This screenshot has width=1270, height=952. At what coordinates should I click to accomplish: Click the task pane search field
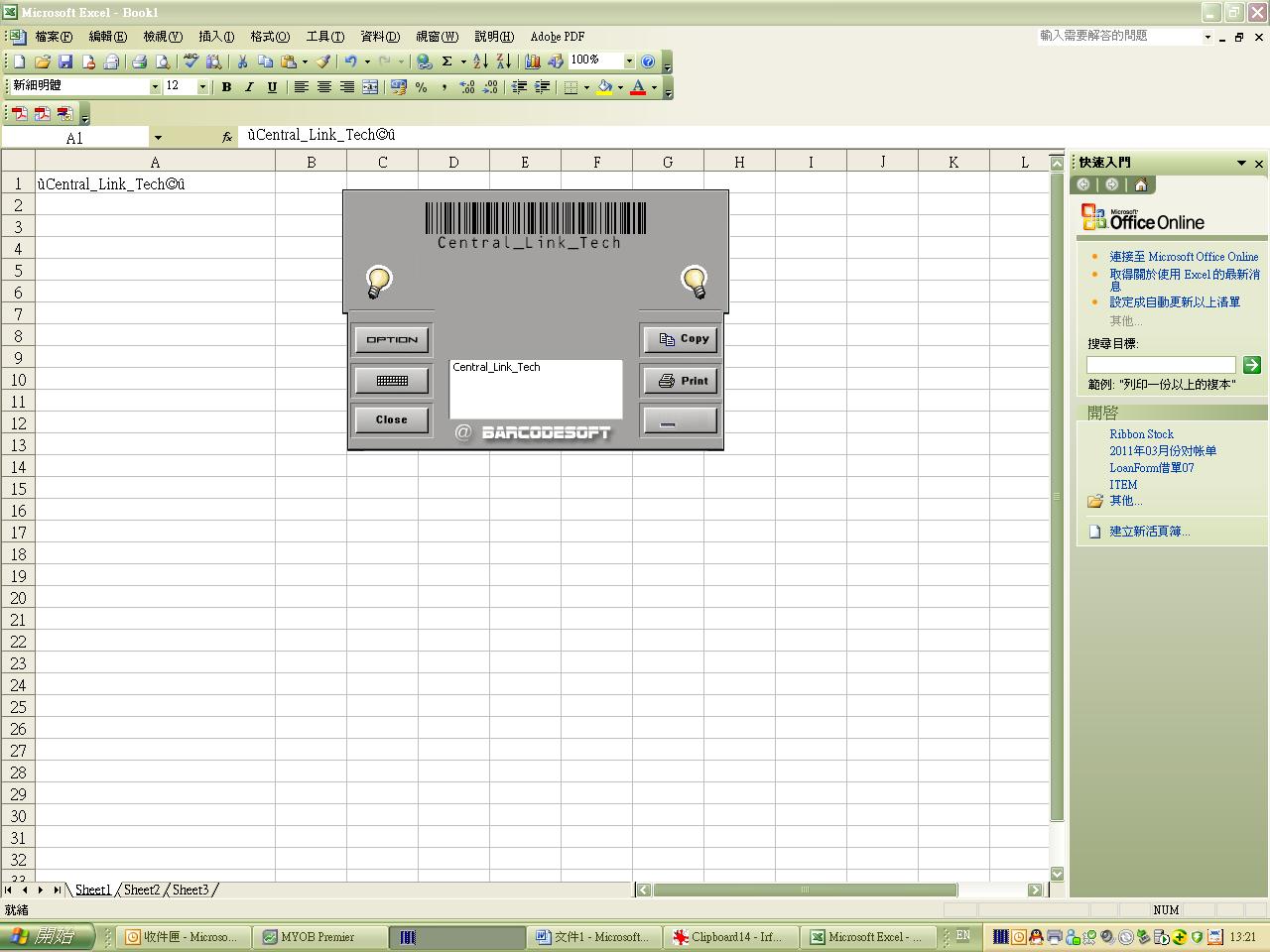(1161, 365)
